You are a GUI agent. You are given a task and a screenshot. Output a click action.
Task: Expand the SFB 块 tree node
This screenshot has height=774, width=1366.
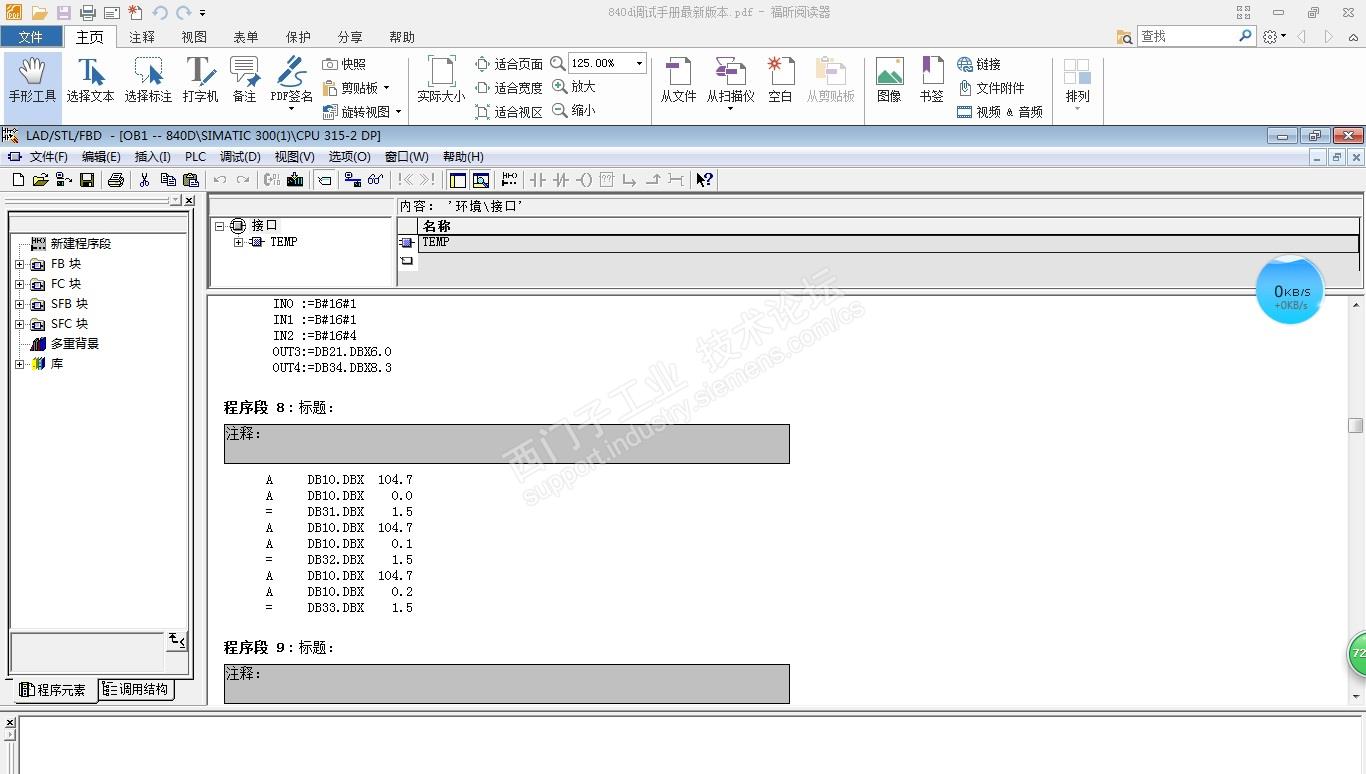click(x=19, y=304)
